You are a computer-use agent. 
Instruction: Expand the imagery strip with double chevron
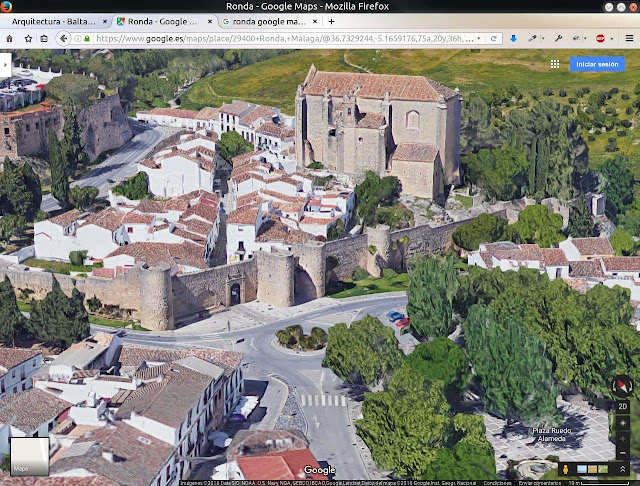622,470
